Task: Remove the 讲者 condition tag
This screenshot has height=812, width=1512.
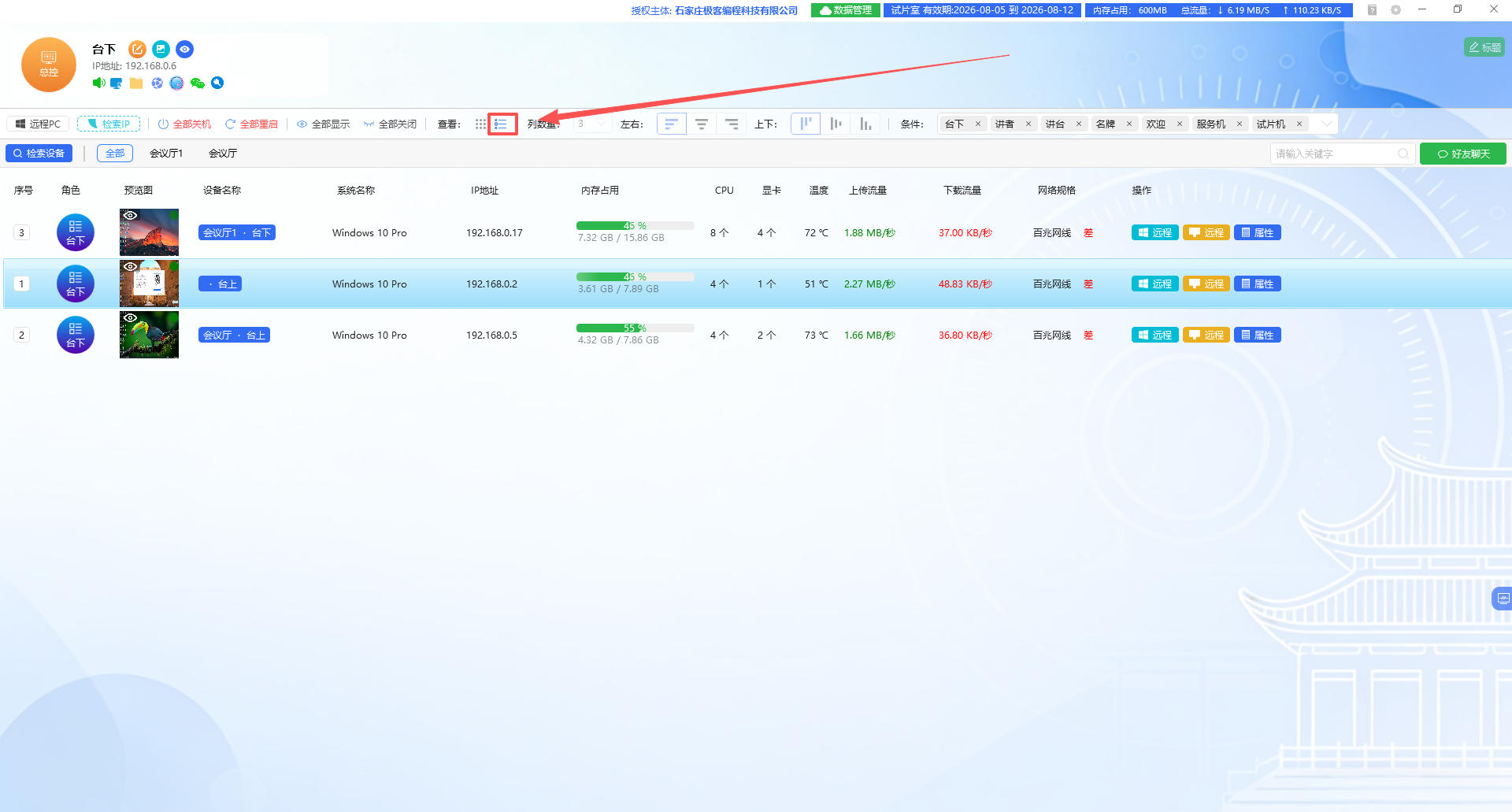Action: tap(1028, 124)
